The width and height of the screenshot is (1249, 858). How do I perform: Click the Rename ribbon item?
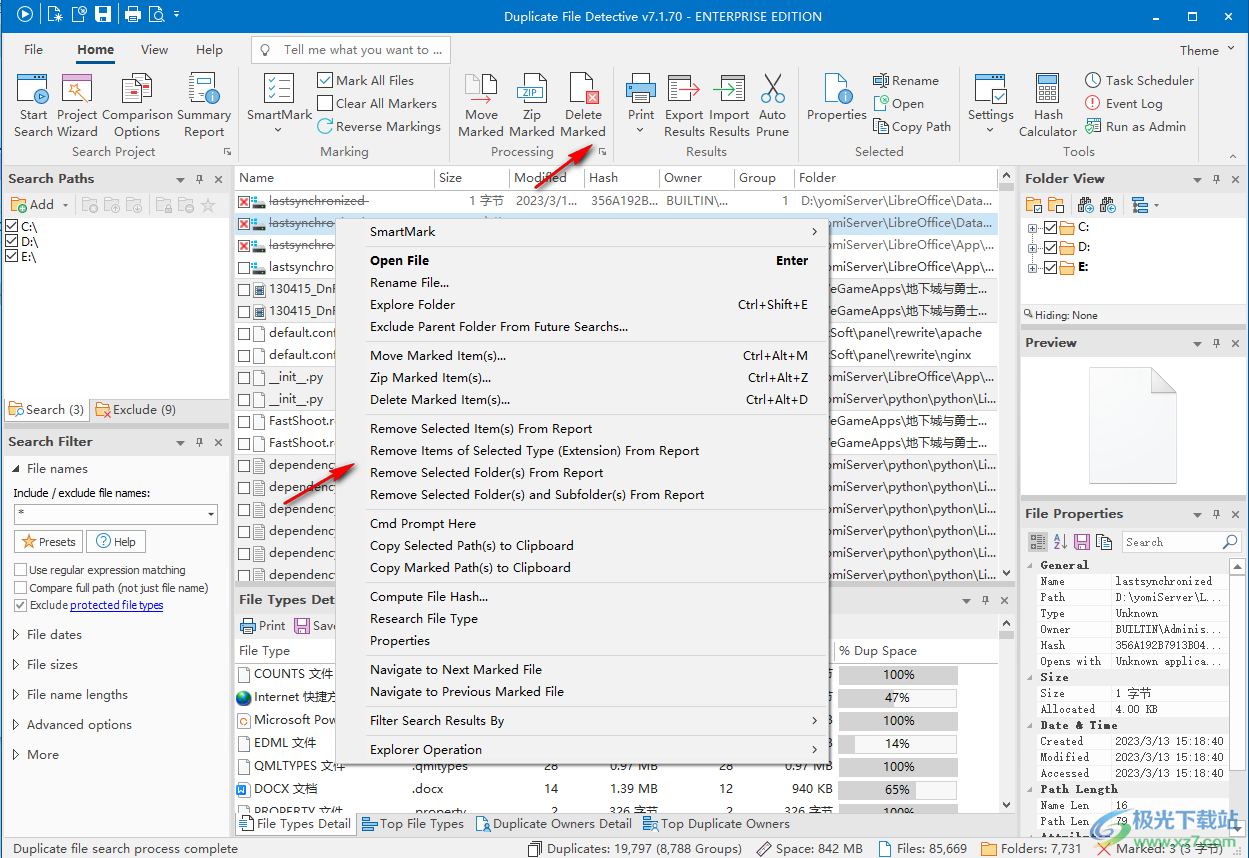905,81
